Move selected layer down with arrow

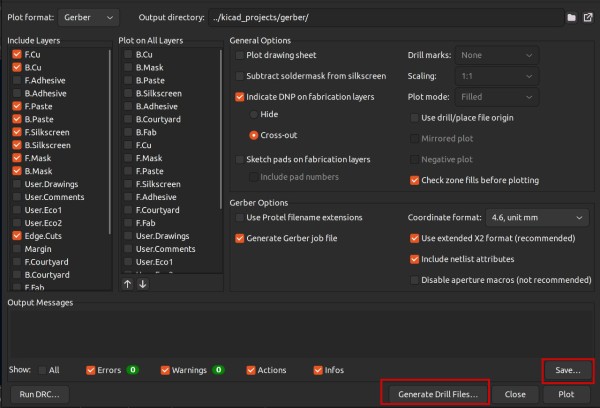(x=142, y=284)
